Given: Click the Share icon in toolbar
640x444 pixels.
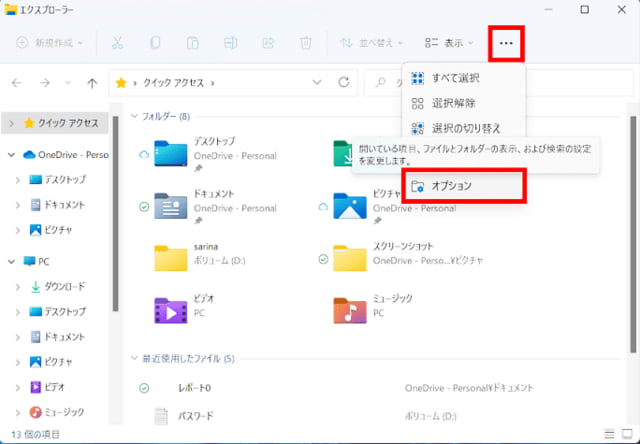Looking at the screenshot, I should (268, 43).
